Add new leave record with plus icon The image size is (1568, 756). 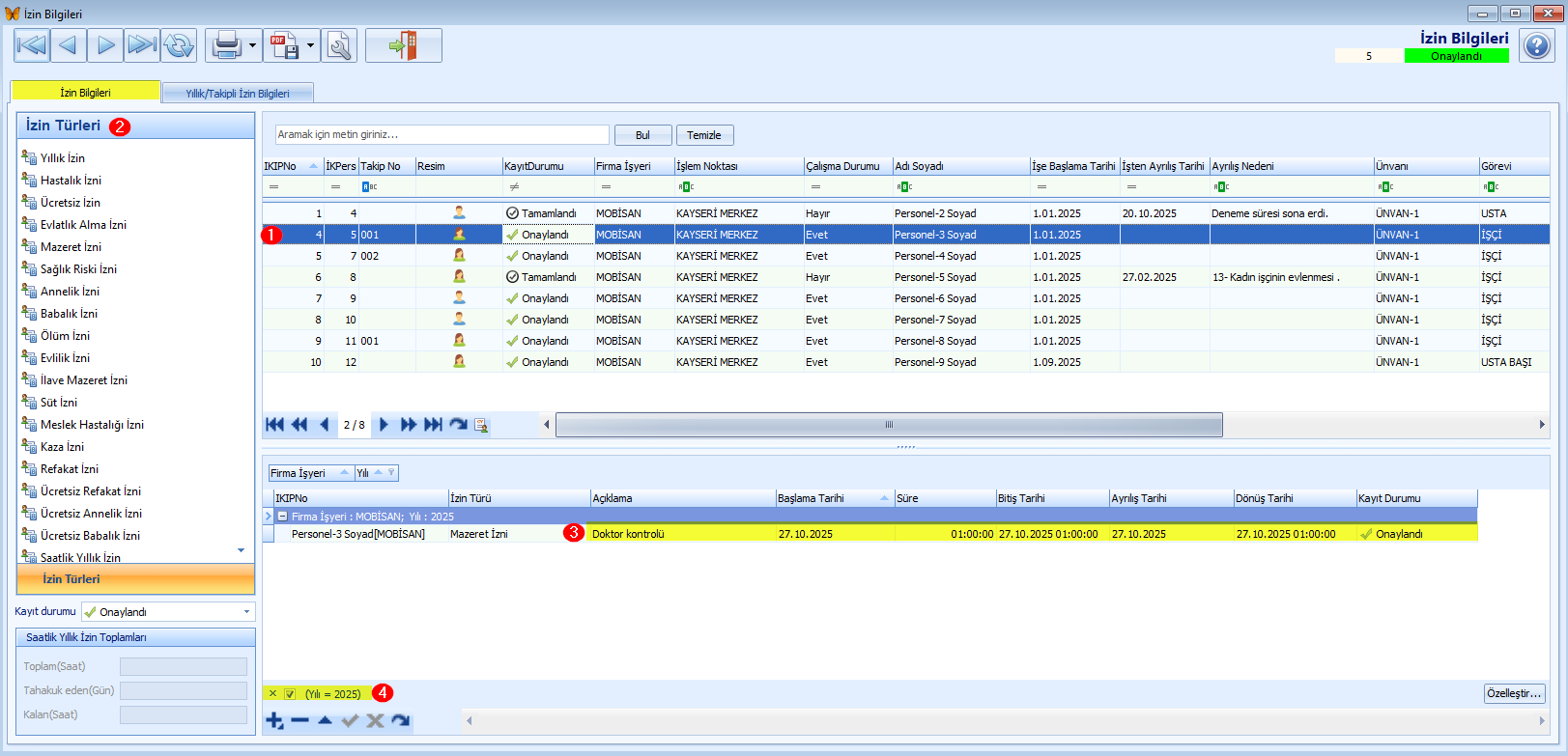click(274, 720)
